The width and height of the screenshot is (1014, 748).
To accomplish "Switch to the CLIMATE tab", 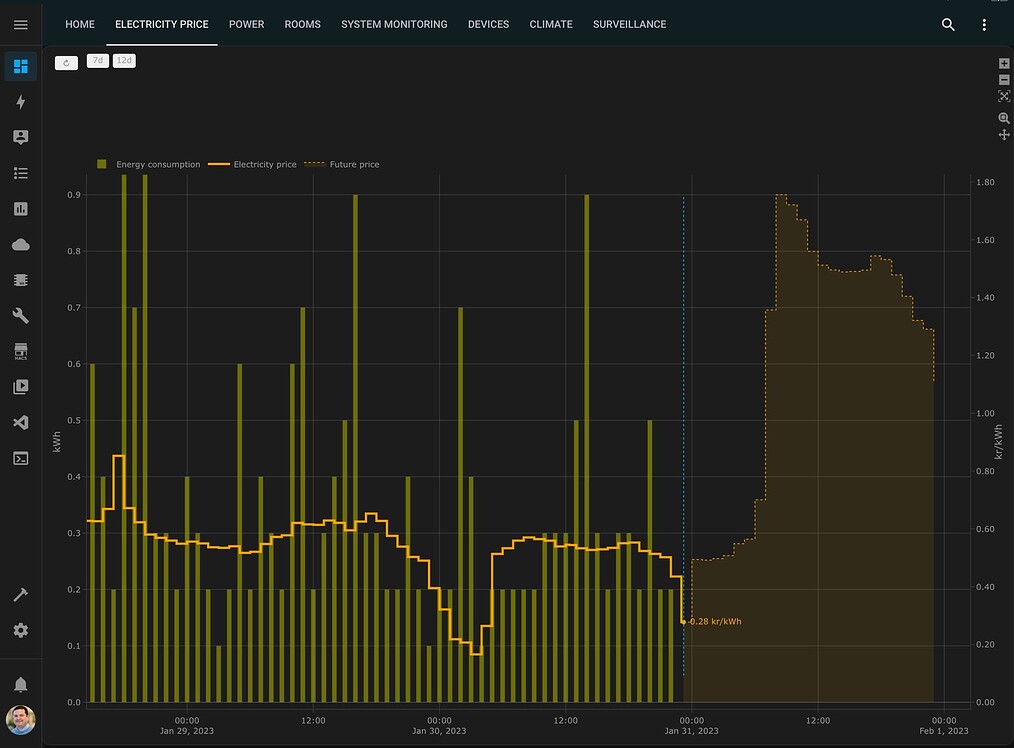I will [x=550, y=24].
